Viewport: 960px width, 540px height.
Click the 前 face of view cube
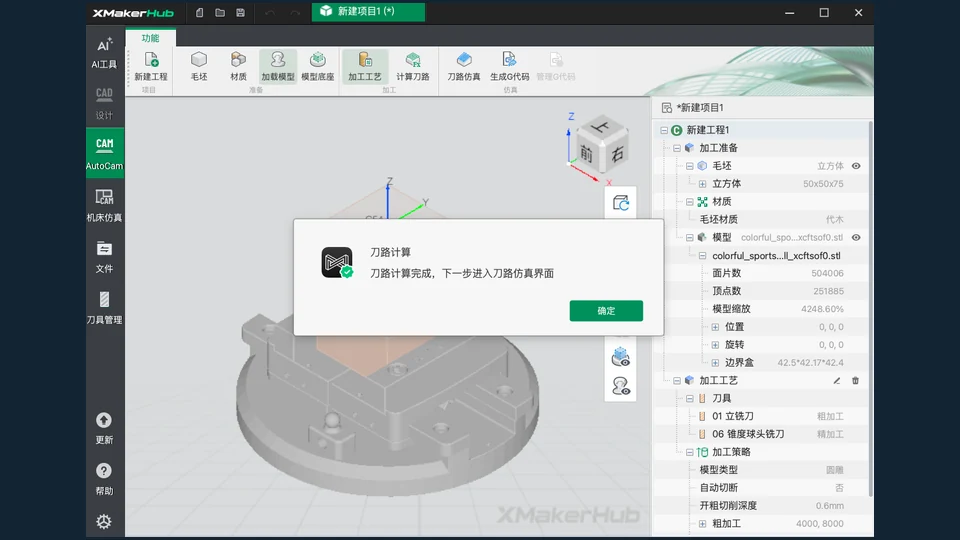pos(587,154)
